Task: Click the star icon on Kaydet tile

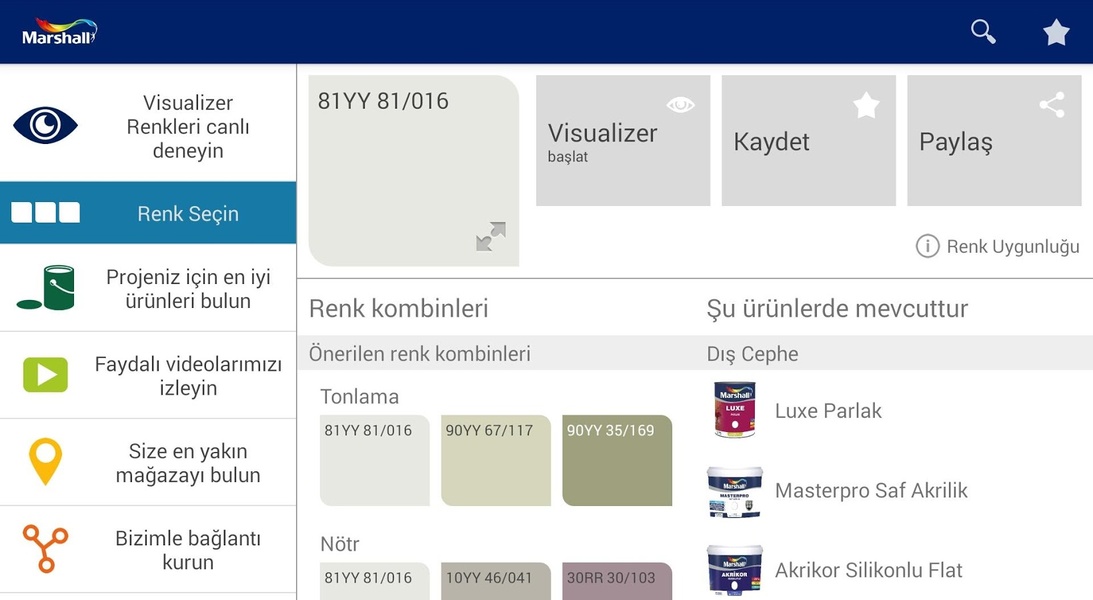Action: pyautogui.click(x=866, y=105)
